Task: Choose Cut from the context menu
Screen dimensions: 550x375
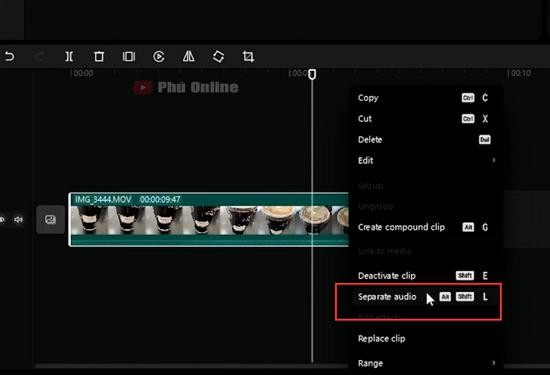Action: [425, 119]
